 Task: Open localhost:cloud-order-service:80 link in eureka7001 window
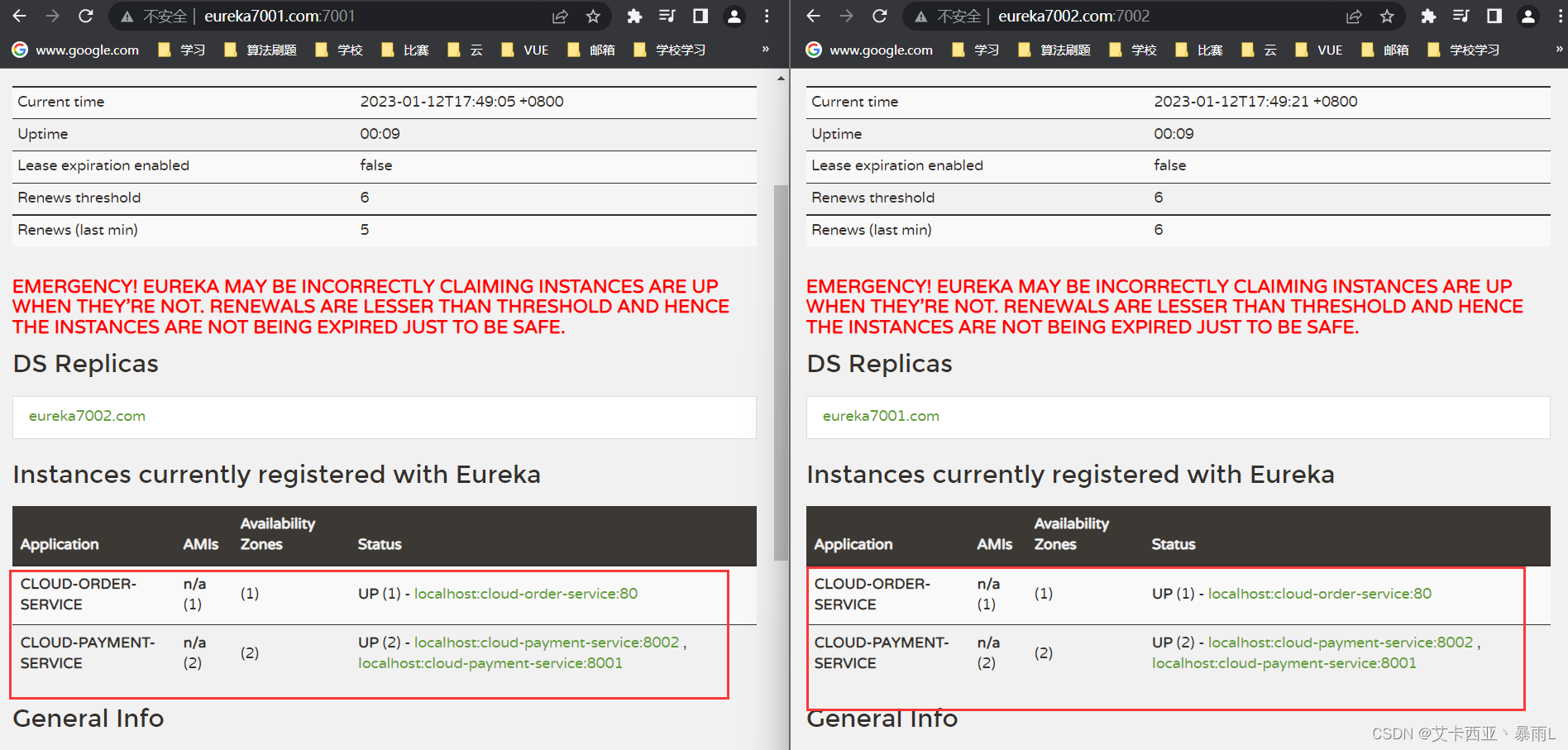[526, 594]
